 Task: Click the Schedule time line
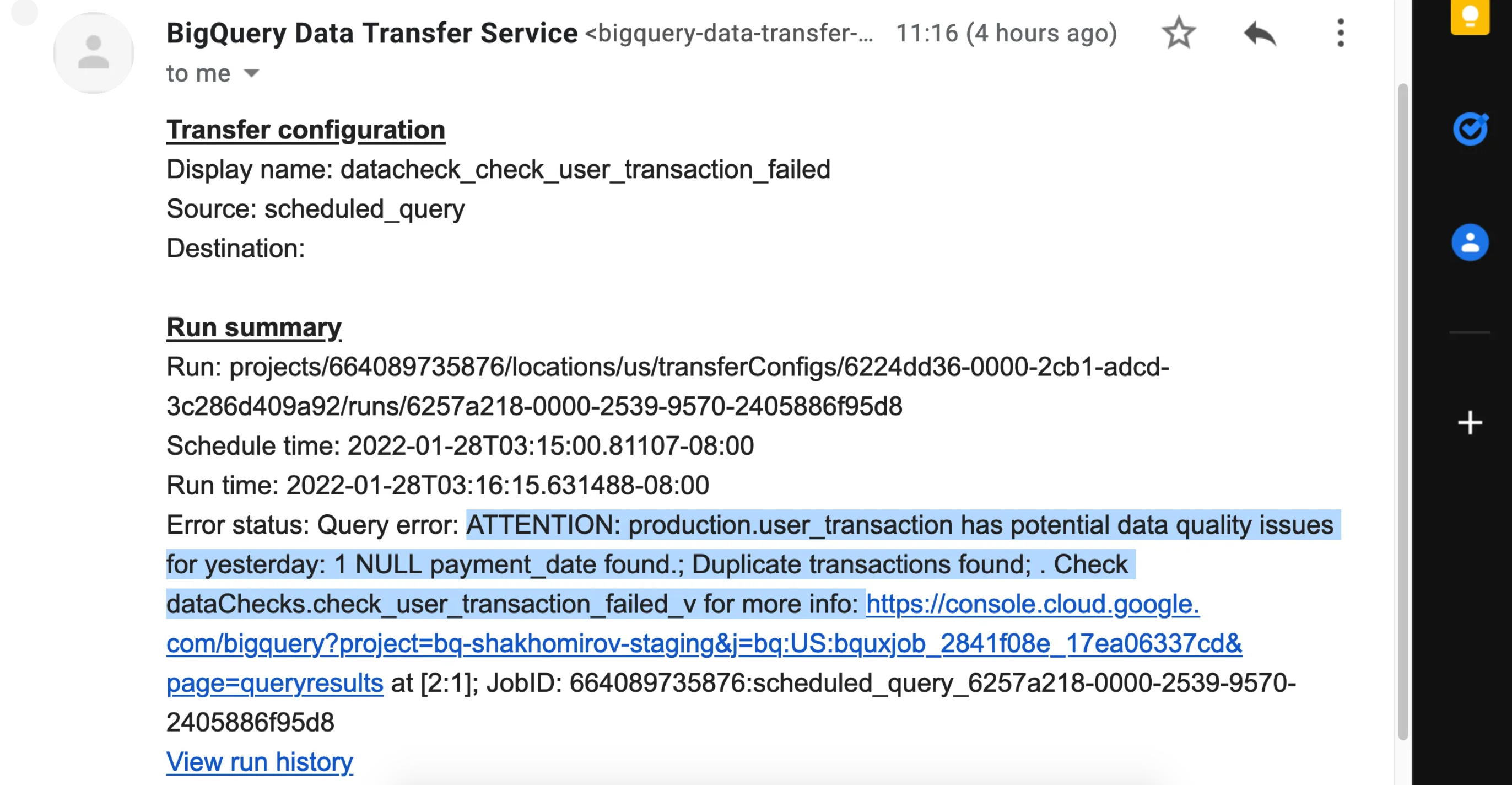(x=460, y=445)
